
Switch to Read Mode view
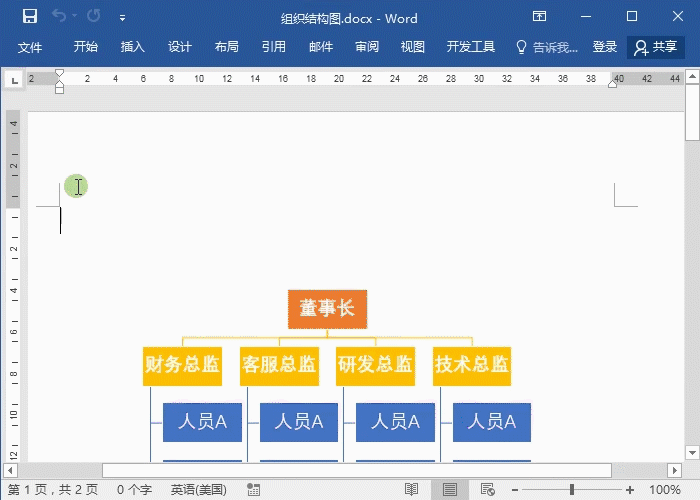(411, 490)
